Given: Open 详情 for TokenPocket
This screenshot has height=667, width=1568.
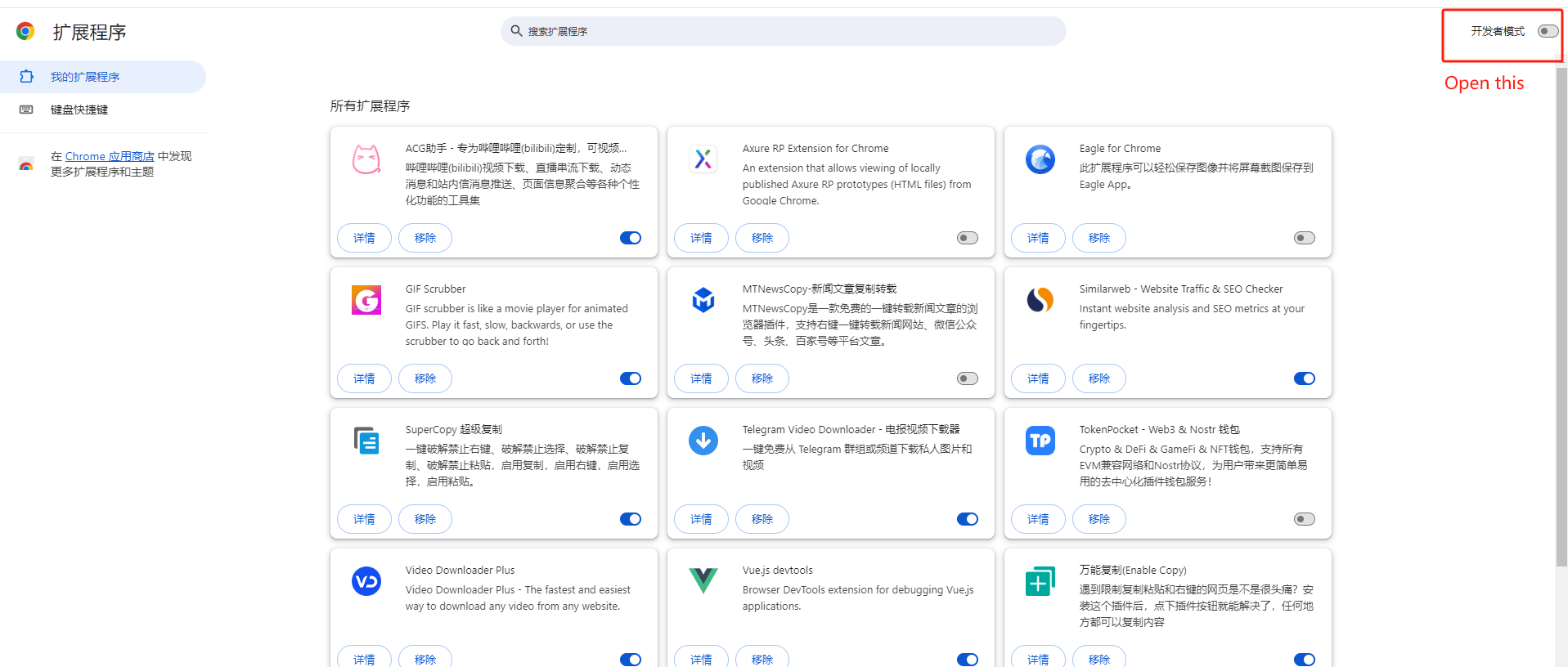Looking at the screenshot, I should (1038, 519).
